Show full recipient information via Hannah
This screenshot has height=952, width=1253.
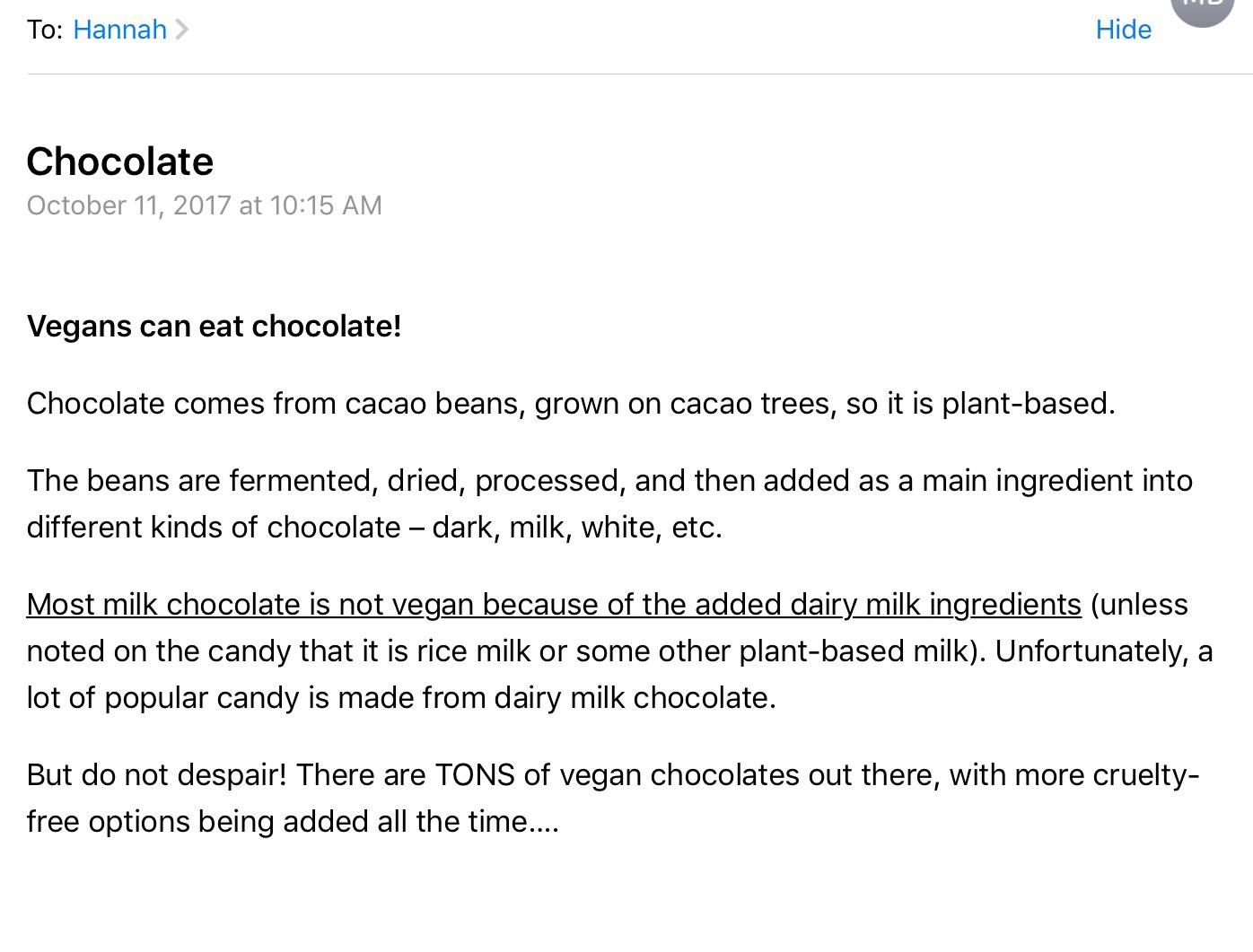pyautogui.click(x=119, y=29)
